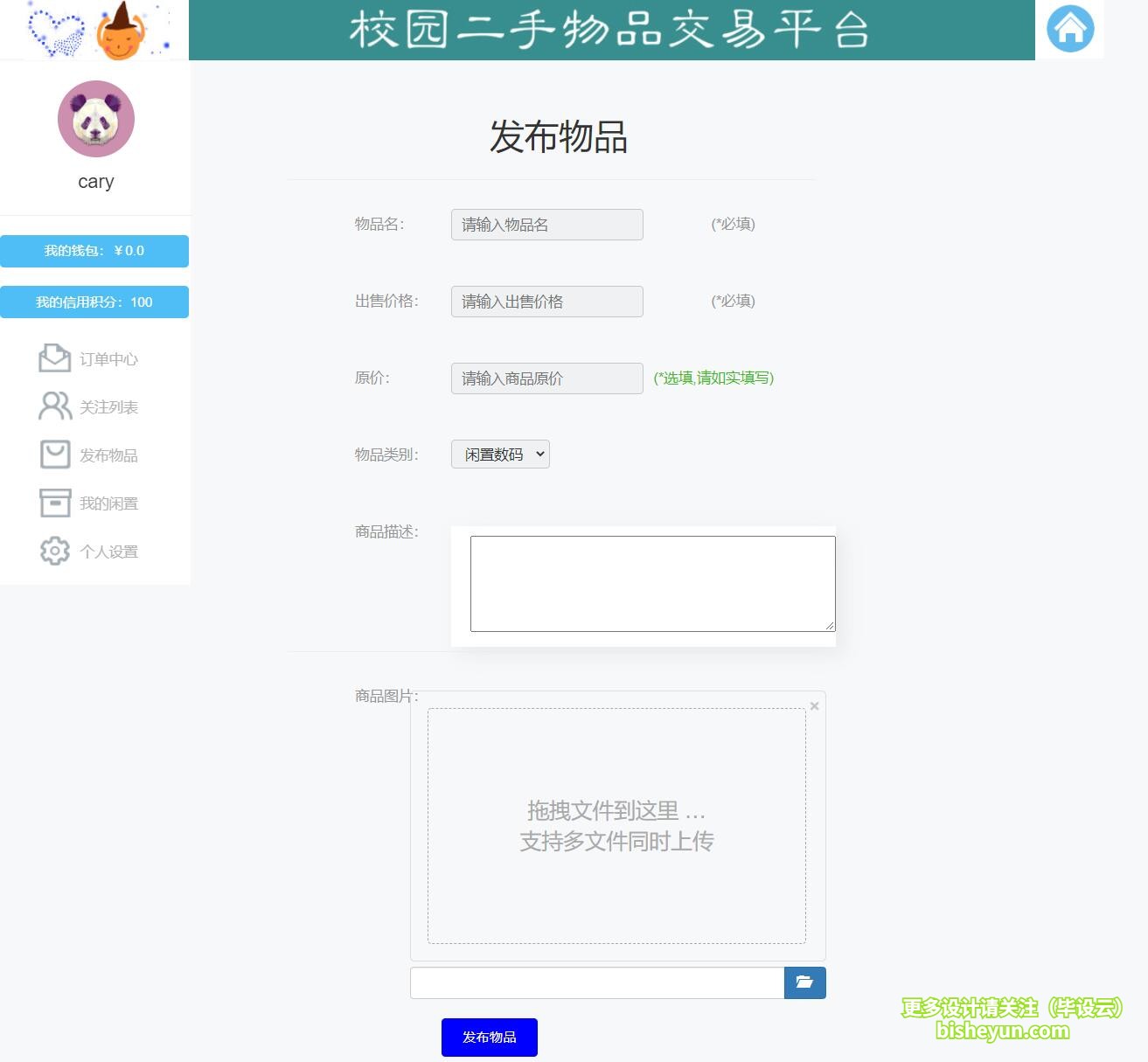Check wallet balance via 我的钱包 bar

94,251
